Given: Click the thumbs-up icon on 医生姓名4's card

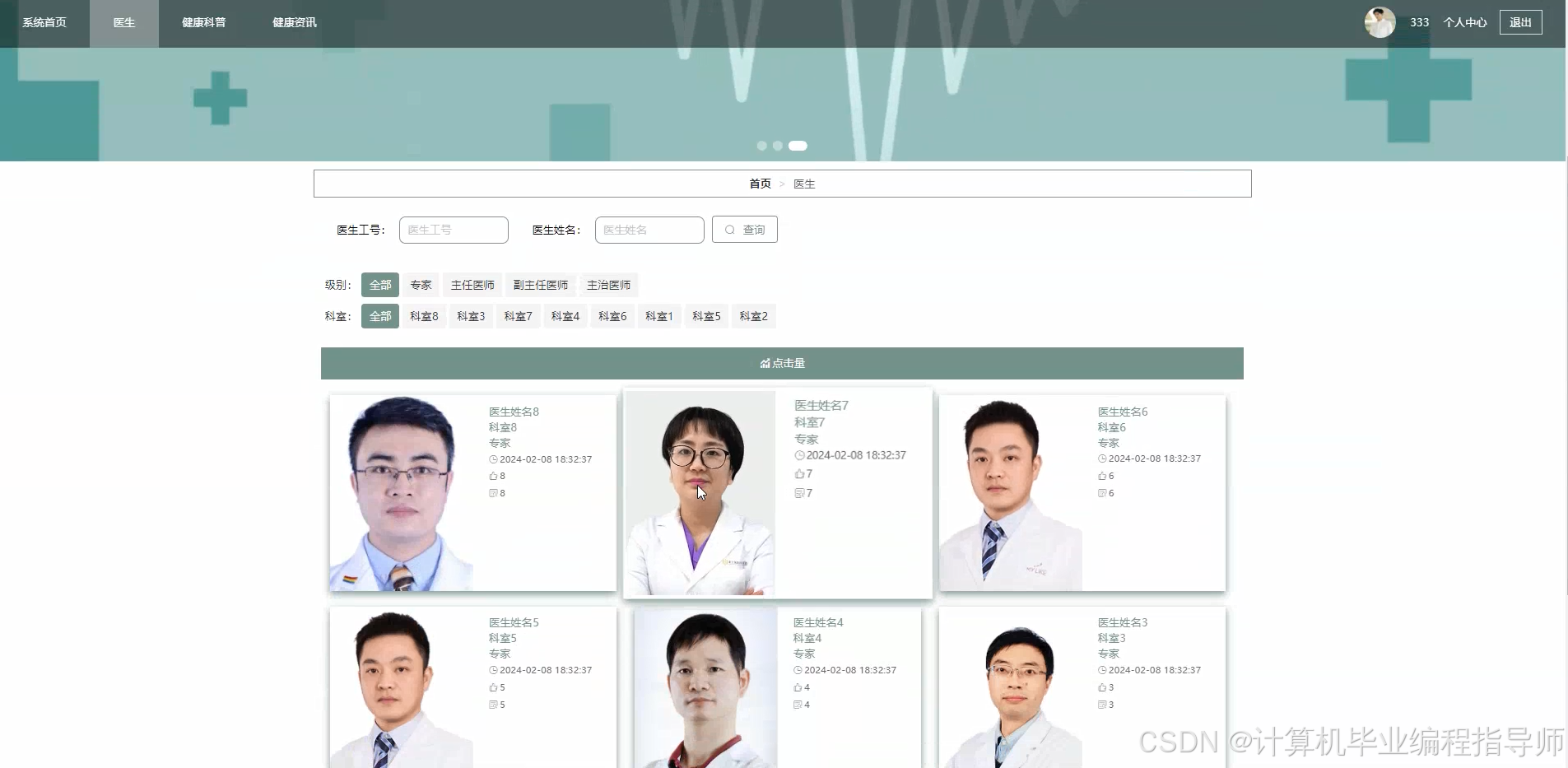Looking at the screenshot, I should (x=798, y=687).
